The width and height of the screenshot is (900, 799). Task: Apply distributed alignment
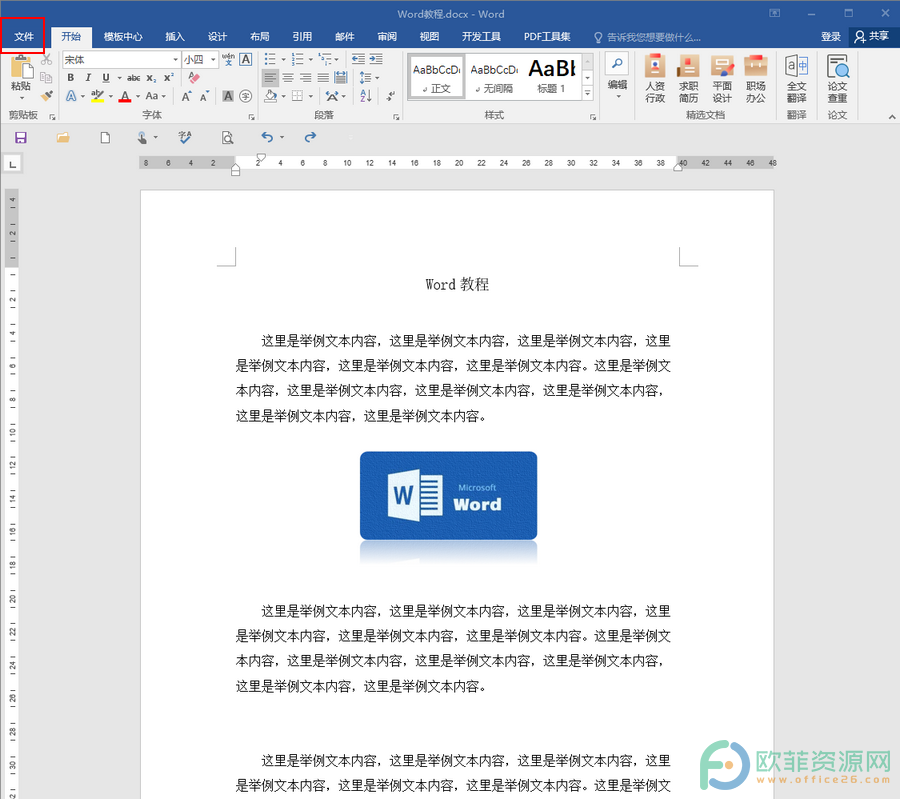click(341, 77)
